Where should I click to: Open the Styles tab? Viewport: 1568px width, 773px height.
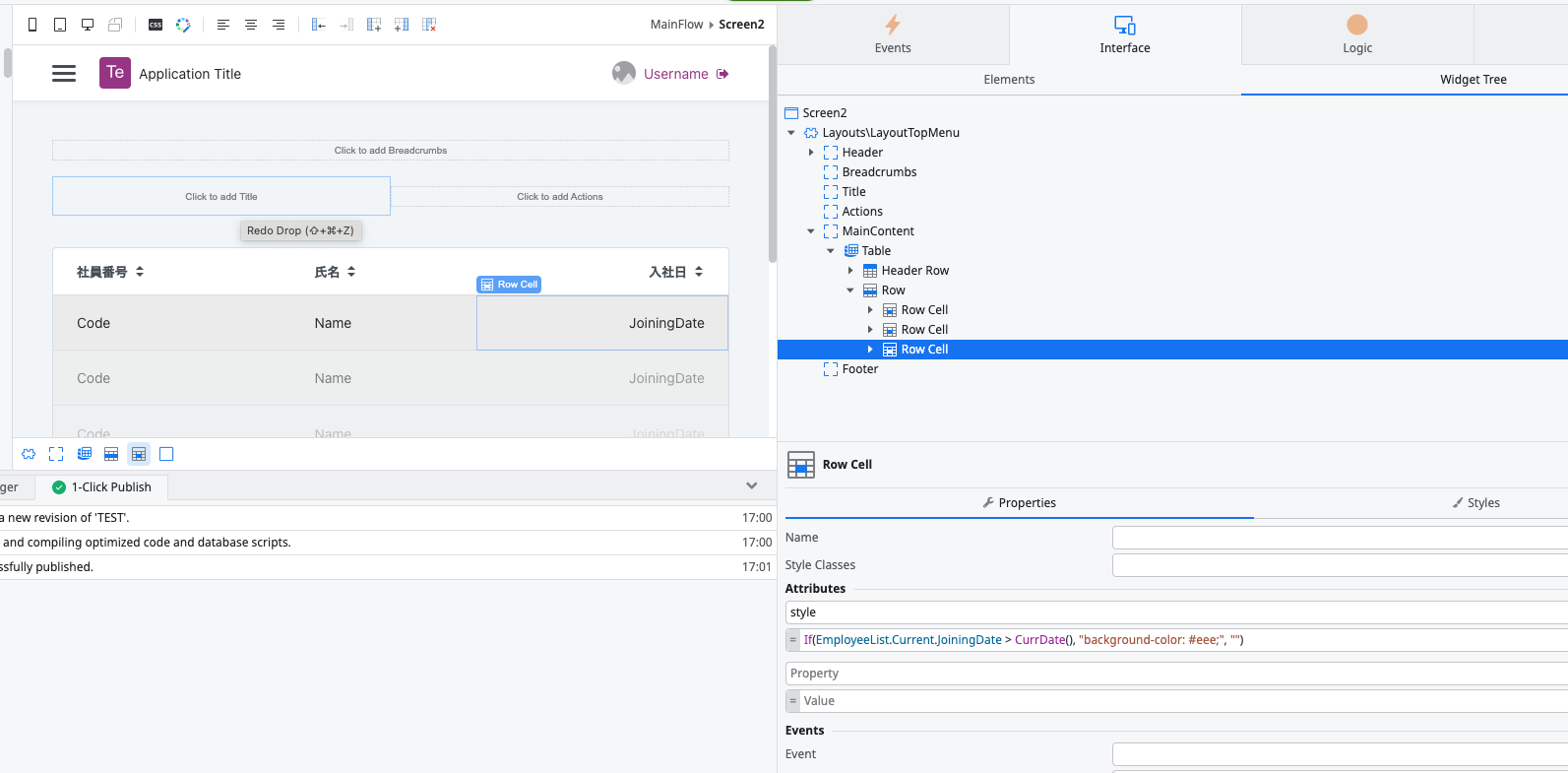pyautogui.click(x=1476, y=503)
